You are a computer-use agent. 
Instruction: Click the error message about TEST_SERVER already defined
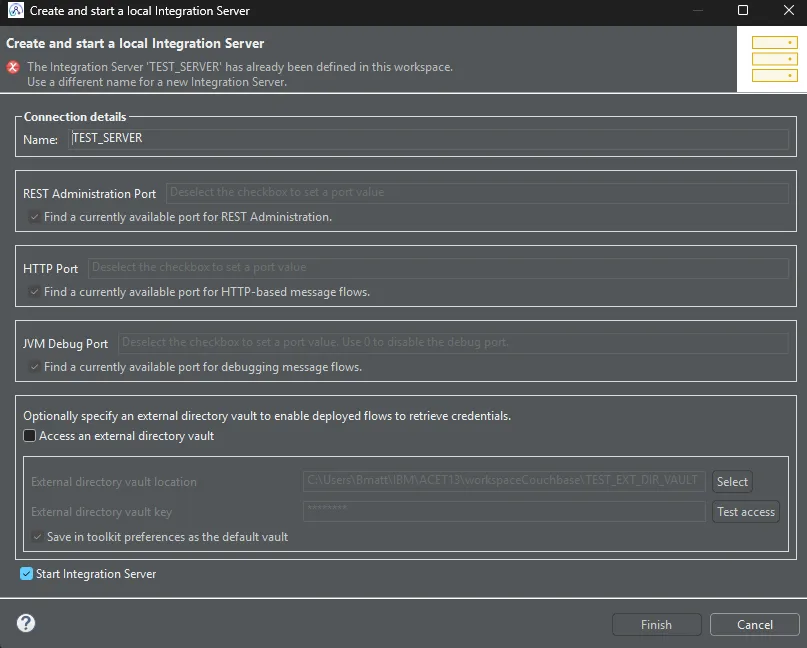[x=240, y=67]
